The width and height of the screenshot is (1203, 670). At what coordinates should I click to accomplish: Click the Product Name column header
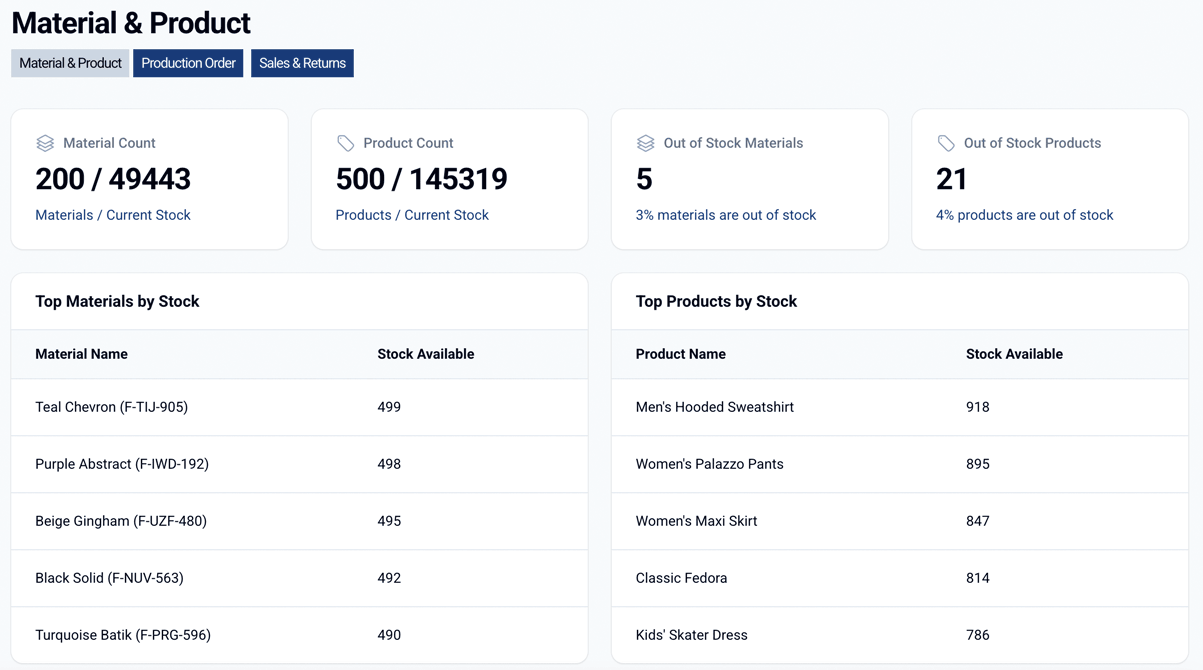[680, 354]
